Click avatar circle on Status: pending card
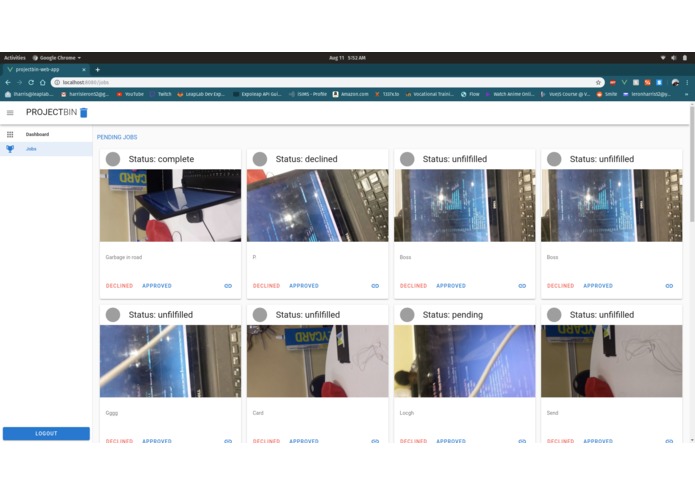Viewport: 695px width, 494px height. (x=407, y=315)
